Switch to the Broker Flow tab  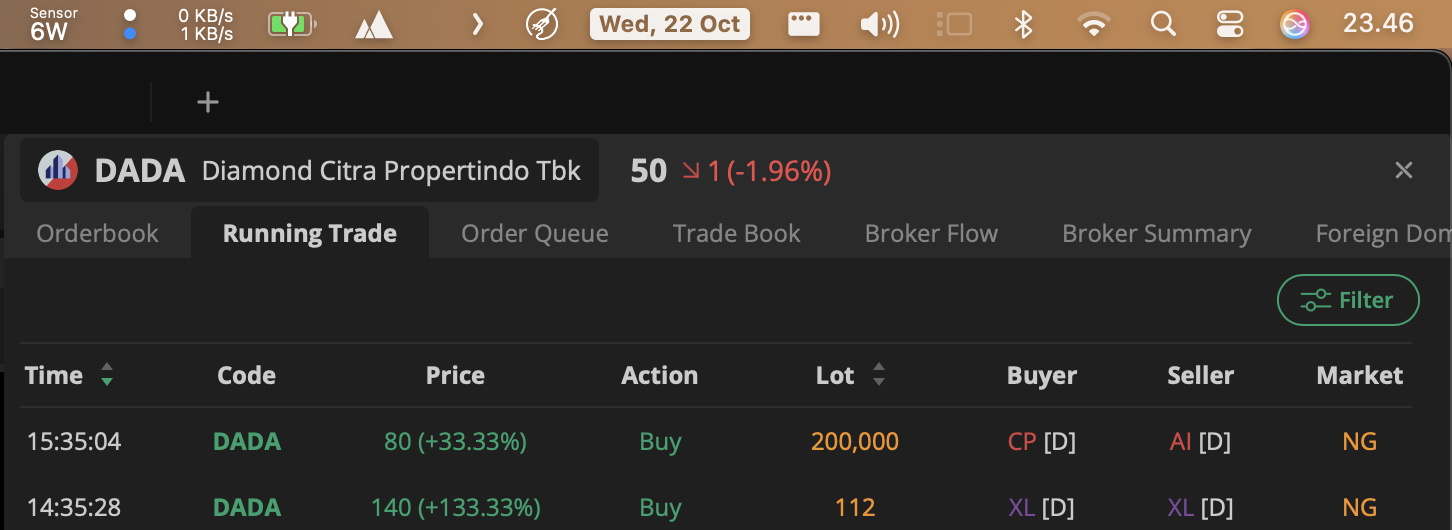pos(931,234)
